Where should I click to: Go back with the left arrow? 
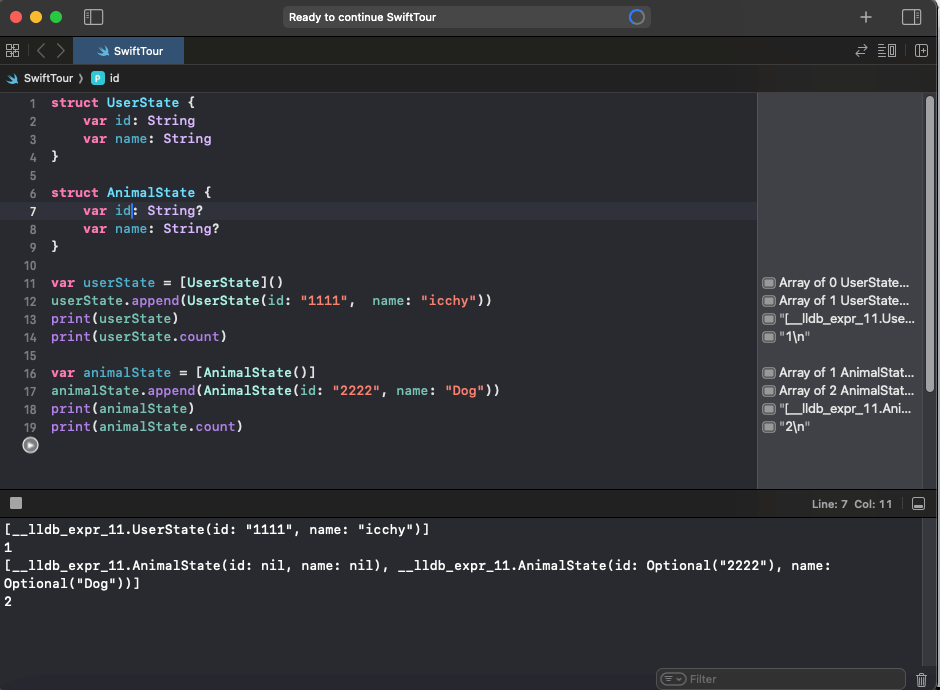point(41,50)
